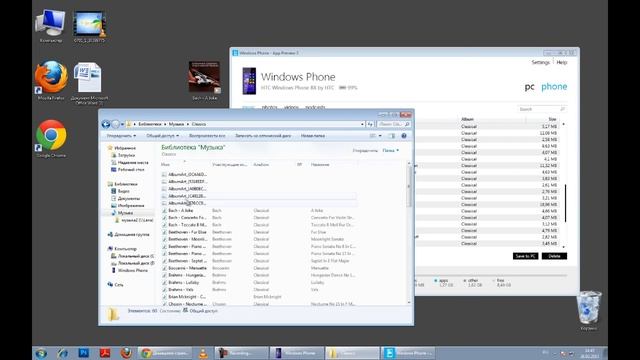Open the Mozilla Firefox desktop shortcut
The width and height of the screenshot is (640, 360).
(51, 80)
